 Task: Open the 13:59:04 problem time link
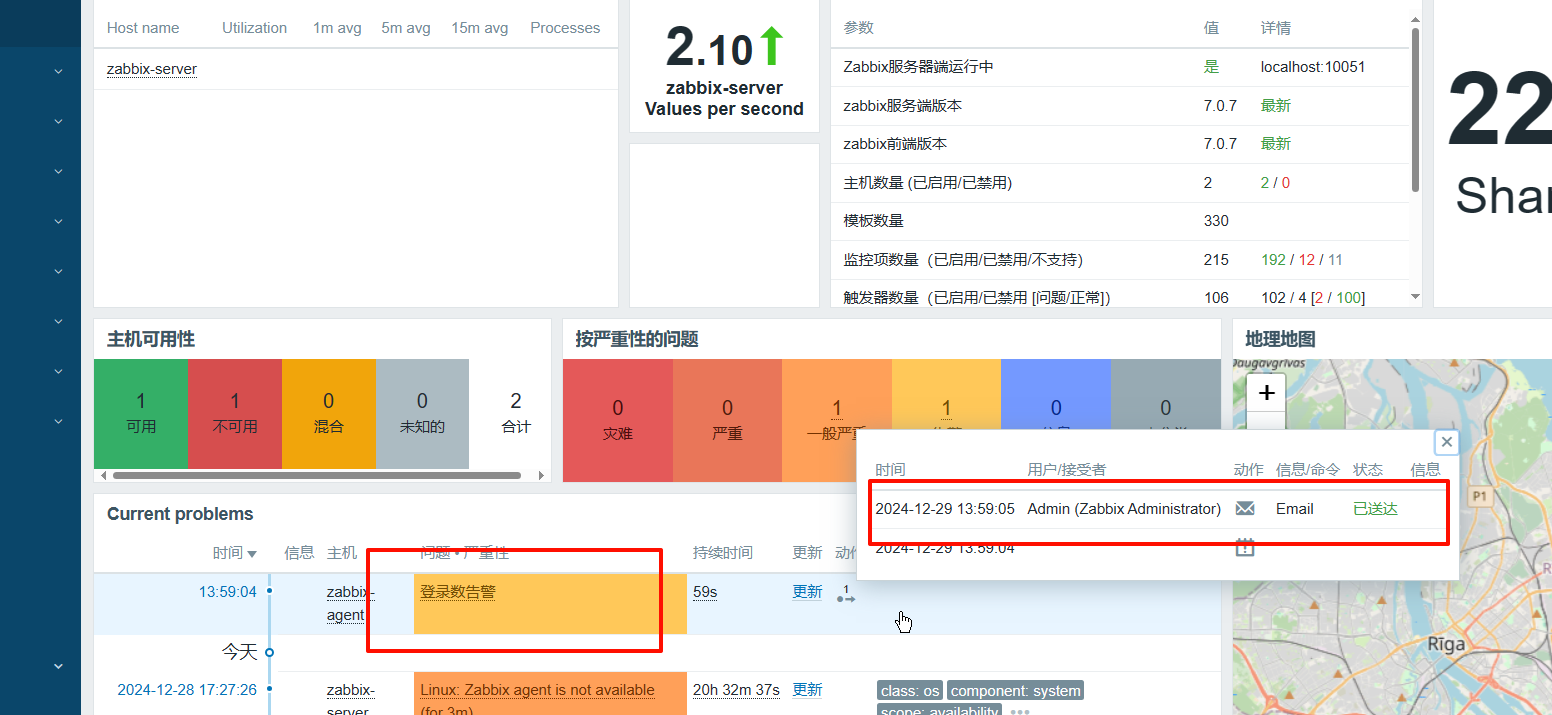click(228, 592)
